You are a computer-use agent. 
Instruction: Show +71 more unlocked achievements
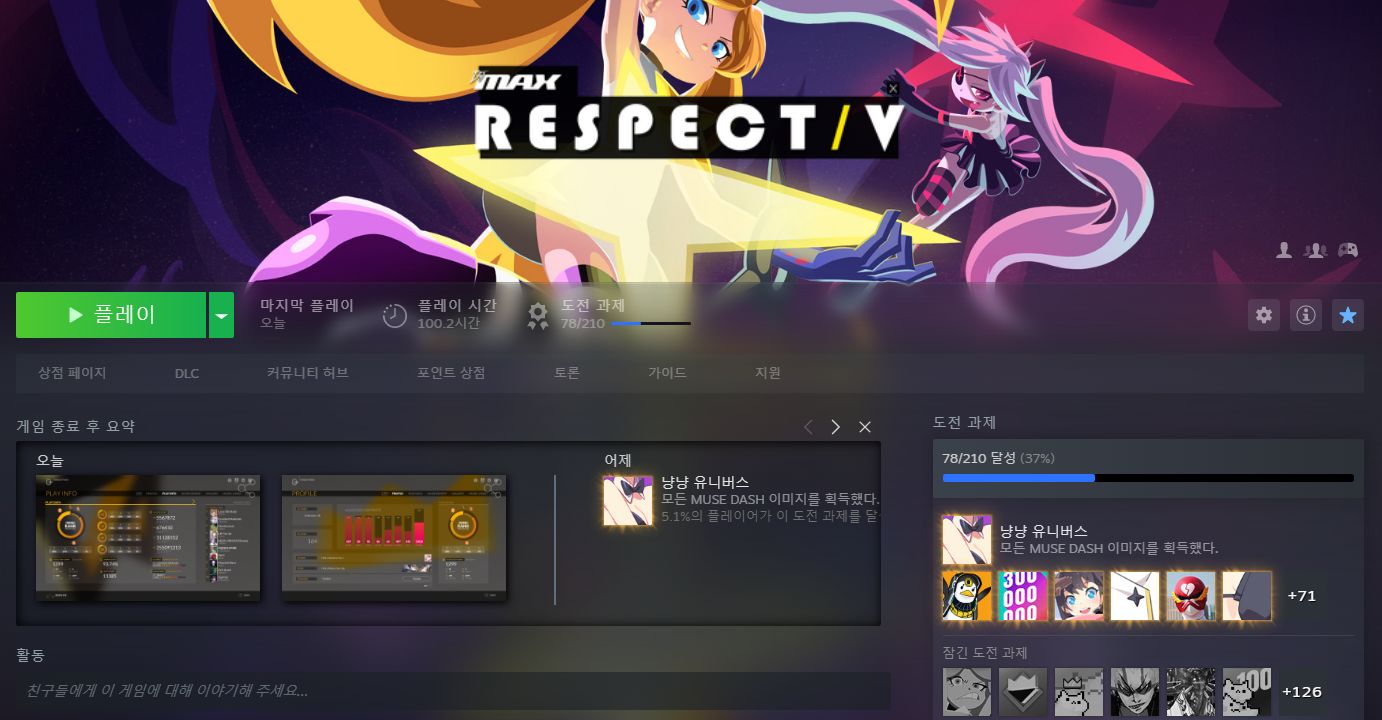(x=1301, y=596)
